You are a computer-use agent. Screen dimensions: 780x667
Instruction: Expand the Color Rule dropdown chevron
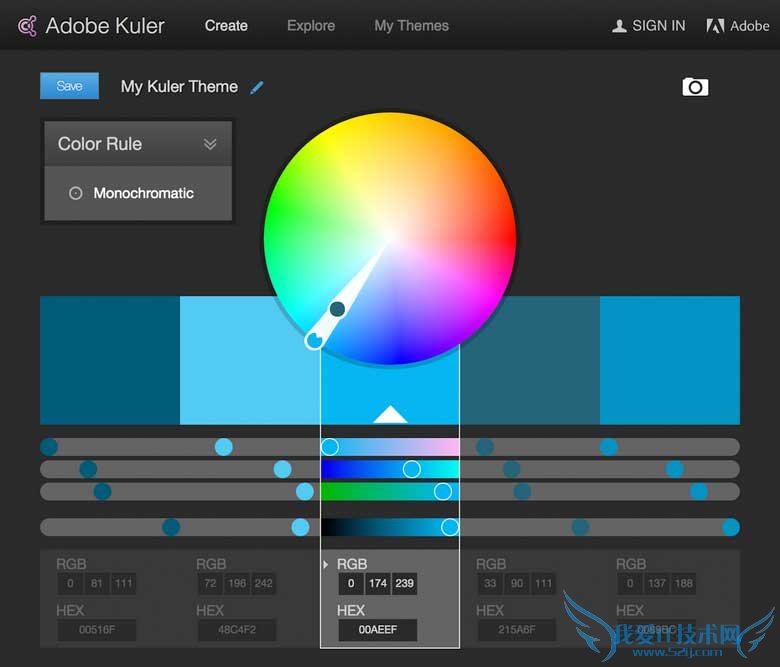(210, 144)
